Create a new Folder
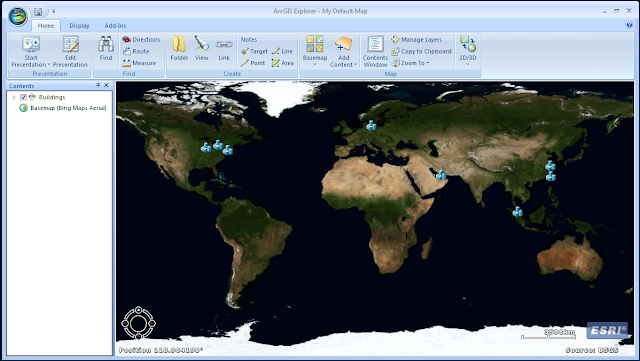Screen dimensions: 640x361 (x=179, y=48)
